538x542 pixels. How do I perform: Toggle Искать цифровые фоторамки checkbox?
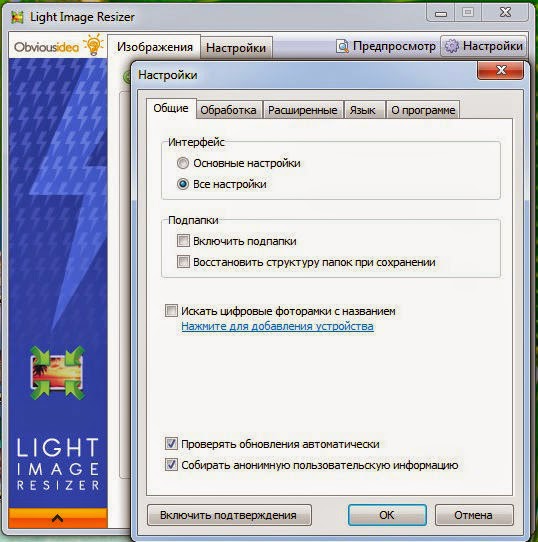171,310
